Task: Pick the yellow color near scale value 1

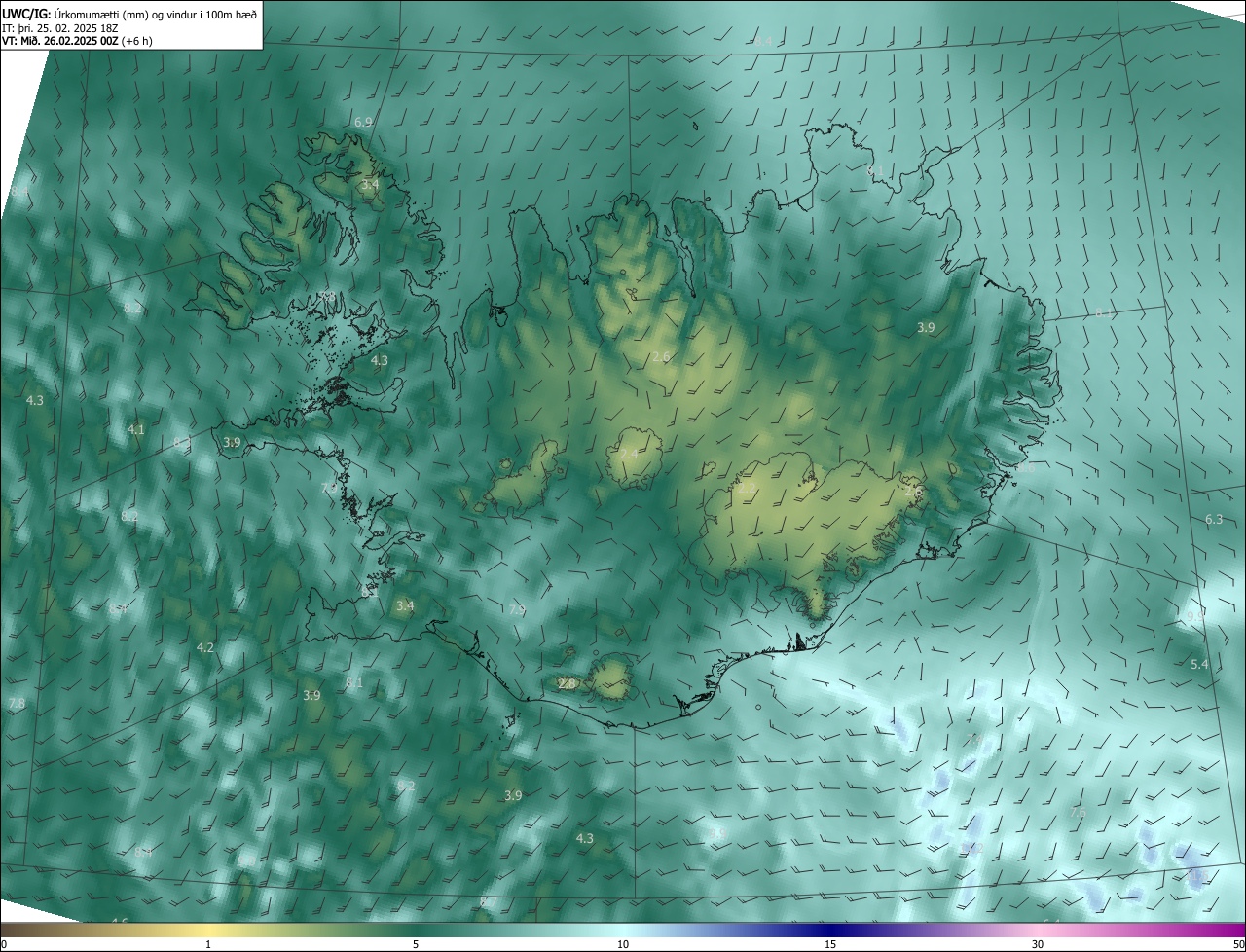Action: [x=208, y=931]
